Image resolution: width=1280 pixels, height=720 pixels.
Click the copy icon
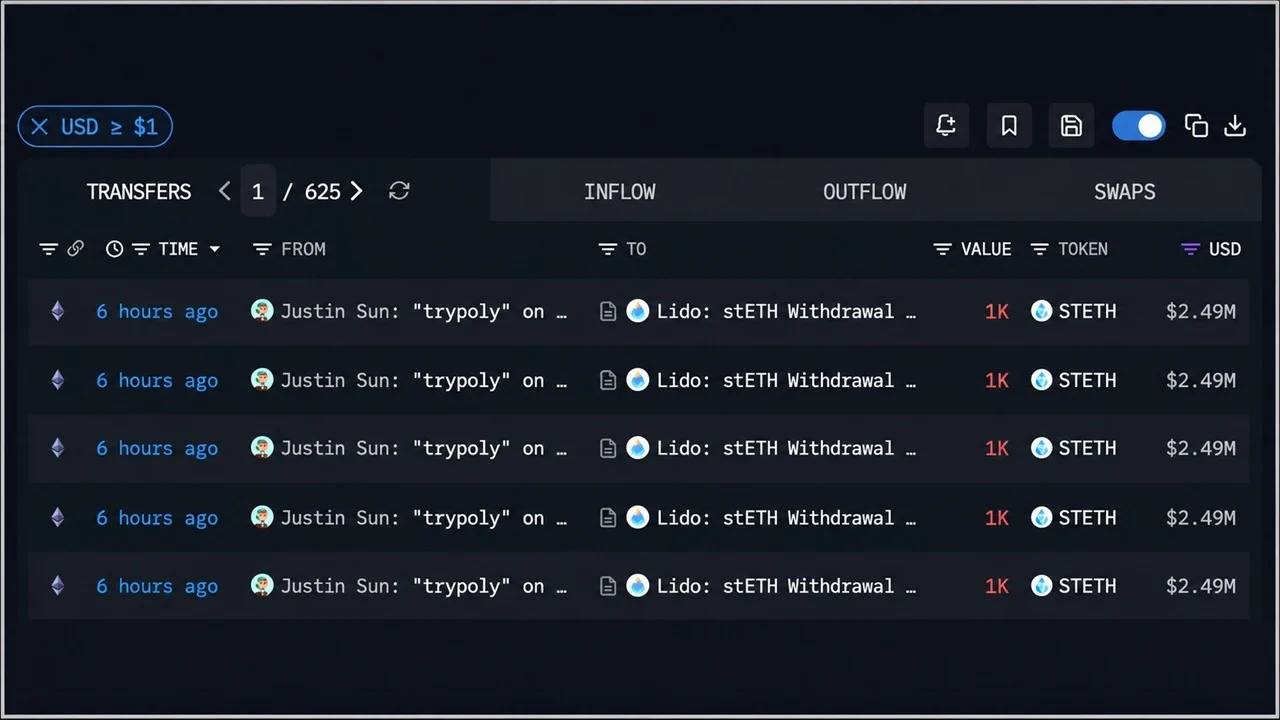[x=1196, y=126]
